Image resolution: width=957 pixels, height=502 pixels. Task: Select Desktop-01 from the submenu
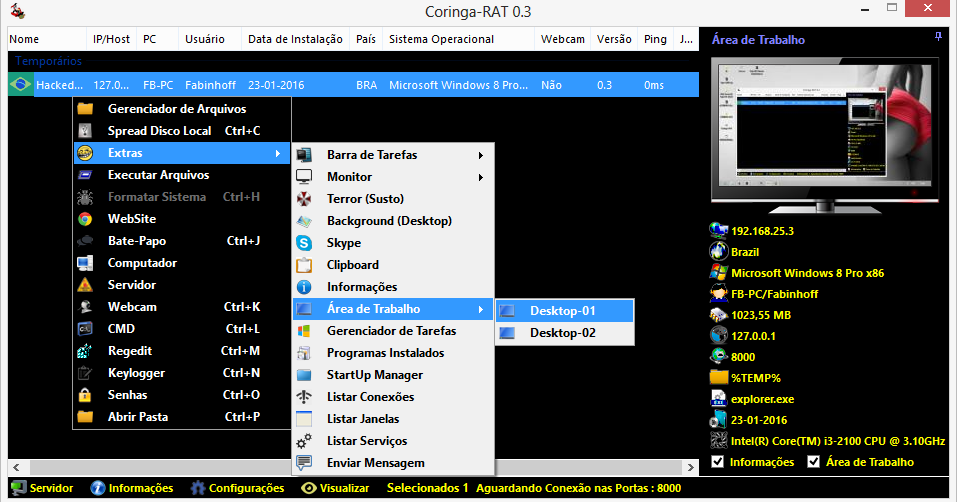point(565,311)
